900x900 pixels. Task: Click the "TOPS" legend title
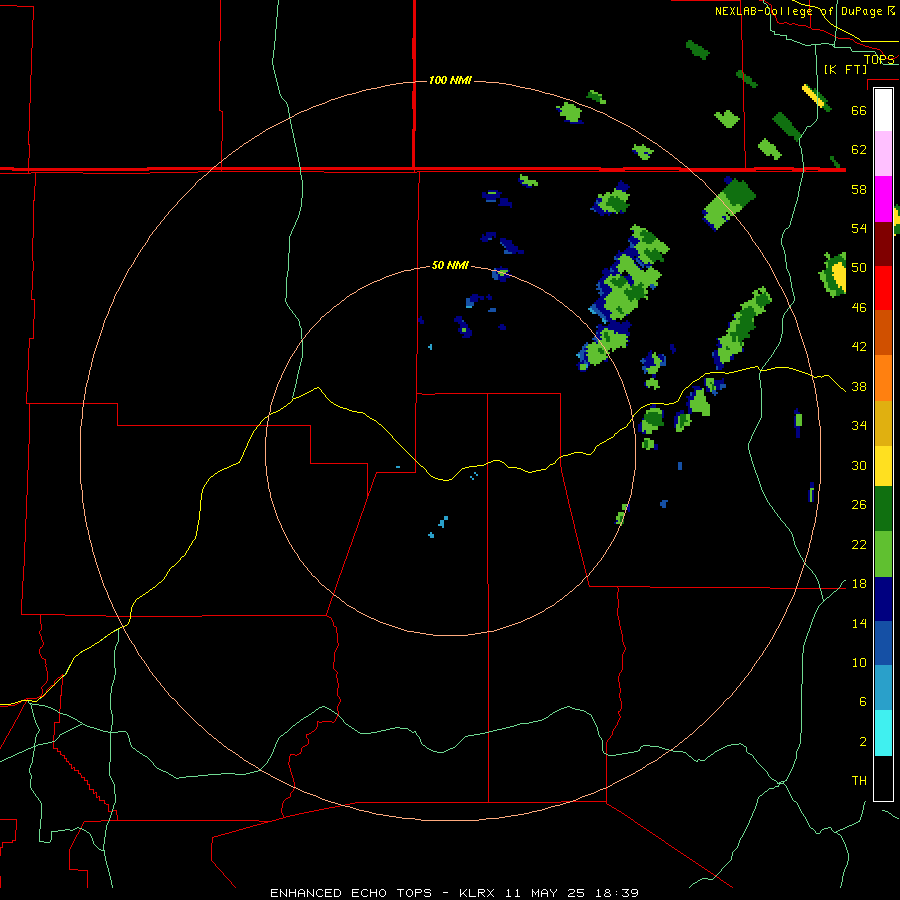click(879, 59)
